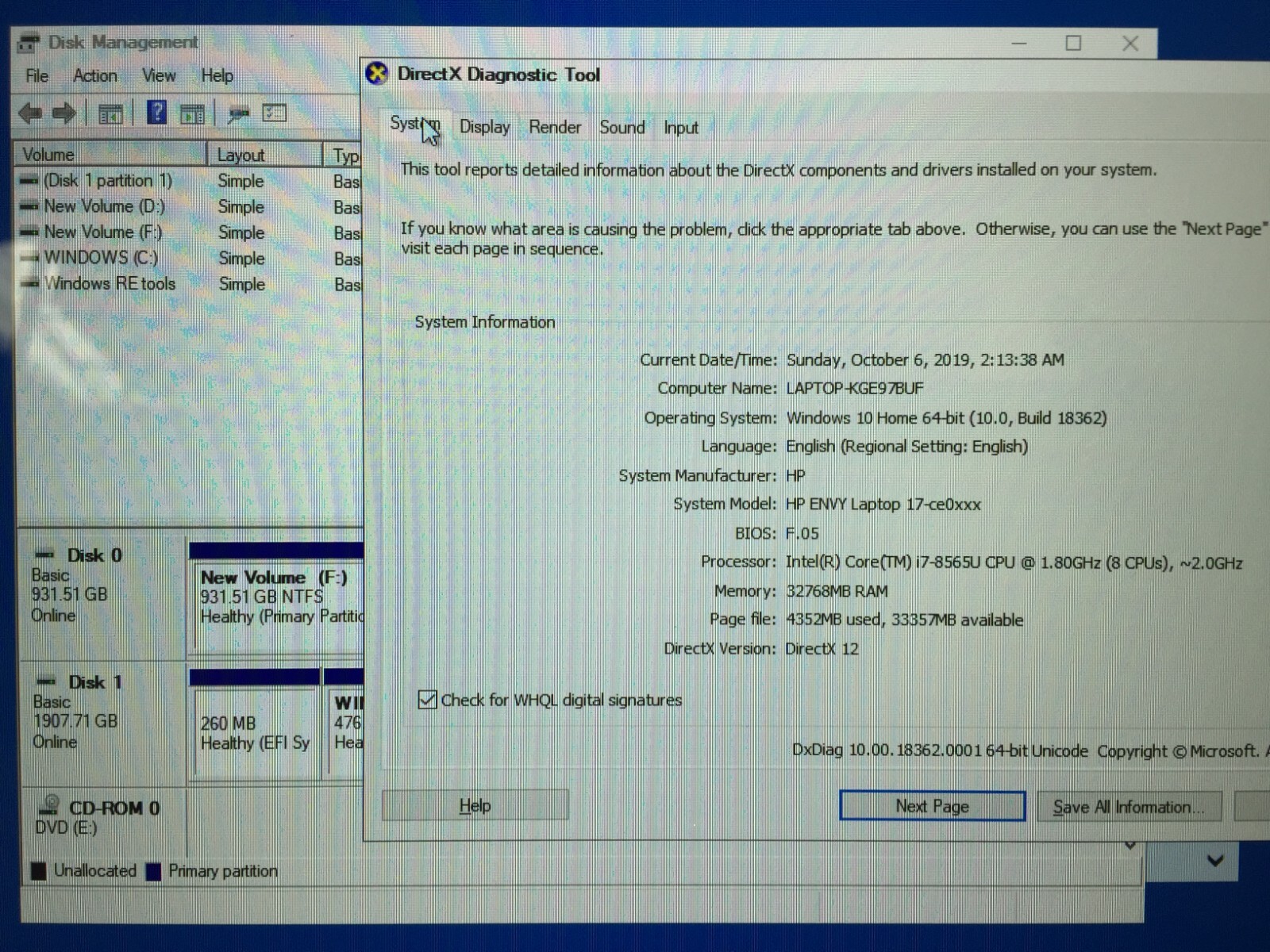Click the Disk 1 label panel
1270x952 pixels.
pyautogui.click(x=103, y=724)
